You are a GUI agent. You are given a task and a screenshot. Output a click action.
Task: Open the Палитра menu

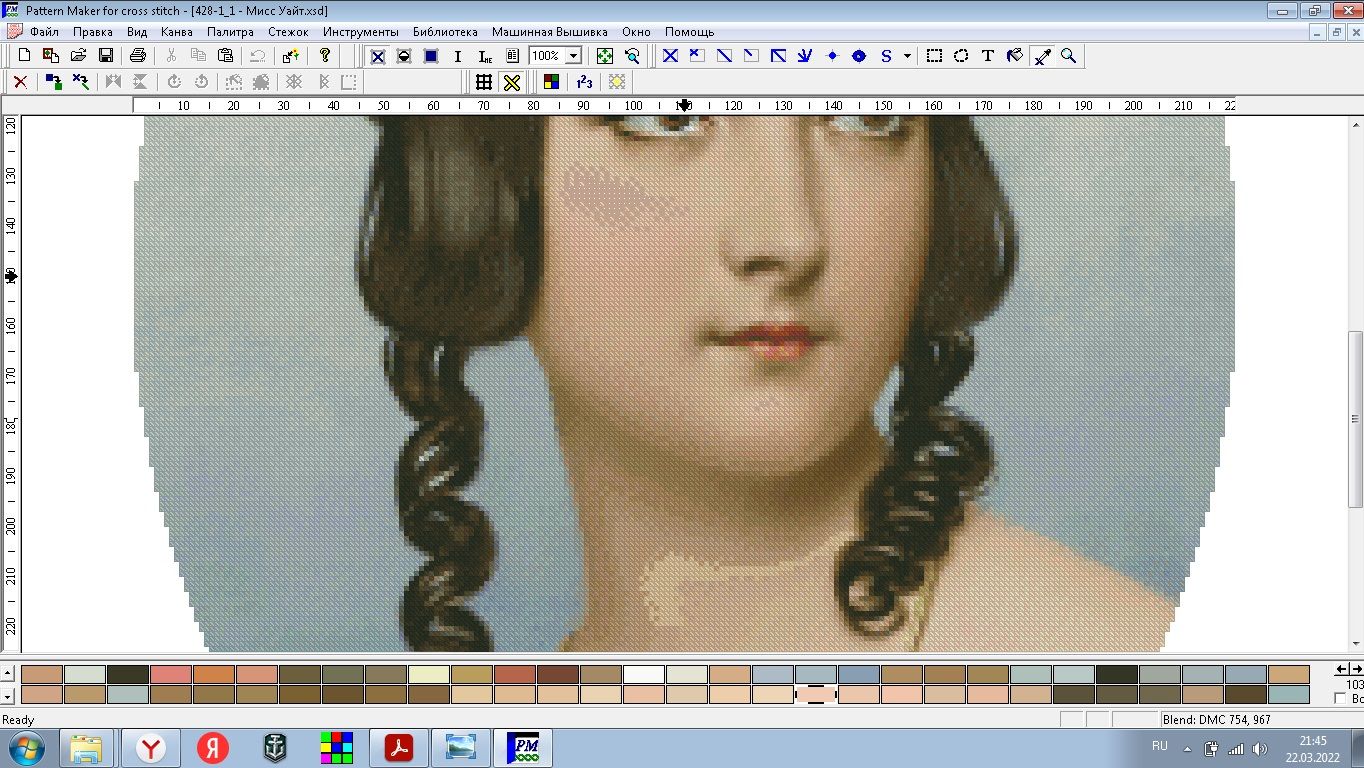tap(230, 32)
